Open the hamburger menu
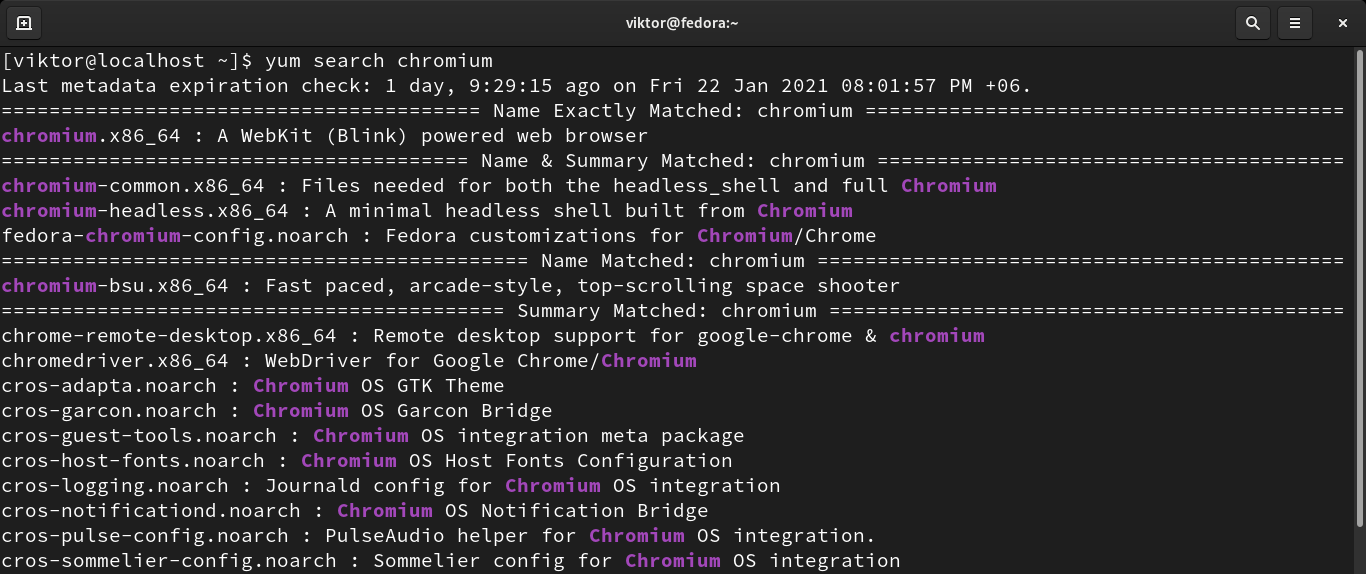Image resolution: width=1366 pixels, height=574 pixels. click(x=1295, y=23)
